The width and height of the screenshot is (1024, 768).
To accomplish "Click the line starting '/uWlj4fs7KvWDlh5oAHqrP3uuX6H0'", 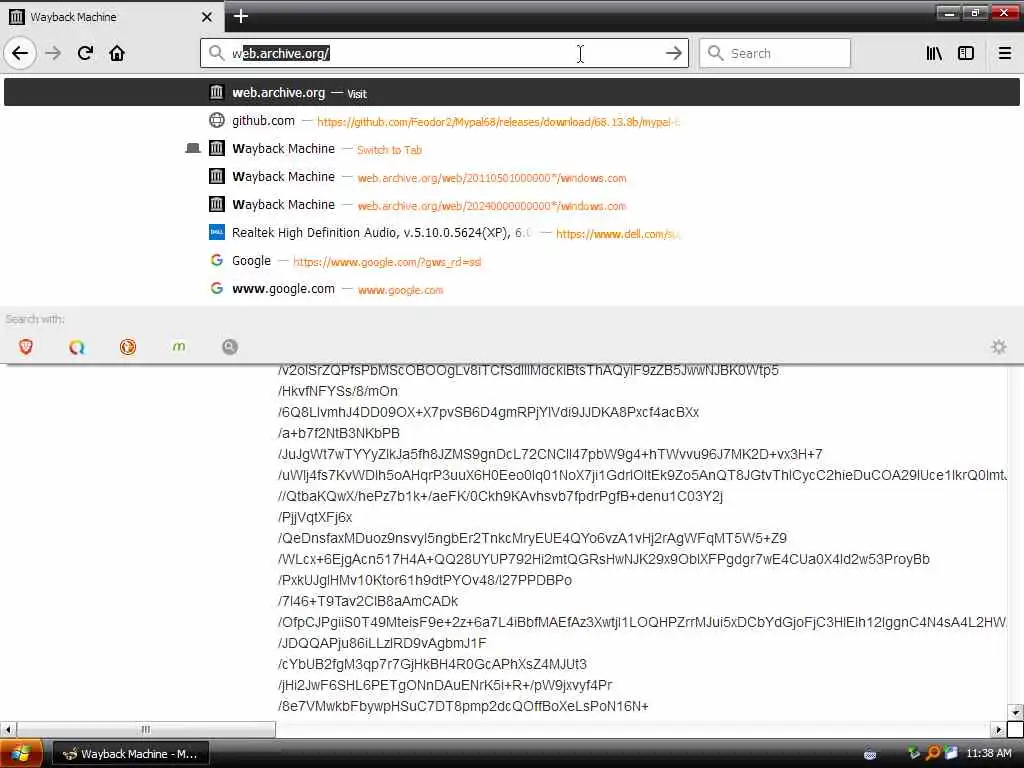I will [x=642, y=475].
